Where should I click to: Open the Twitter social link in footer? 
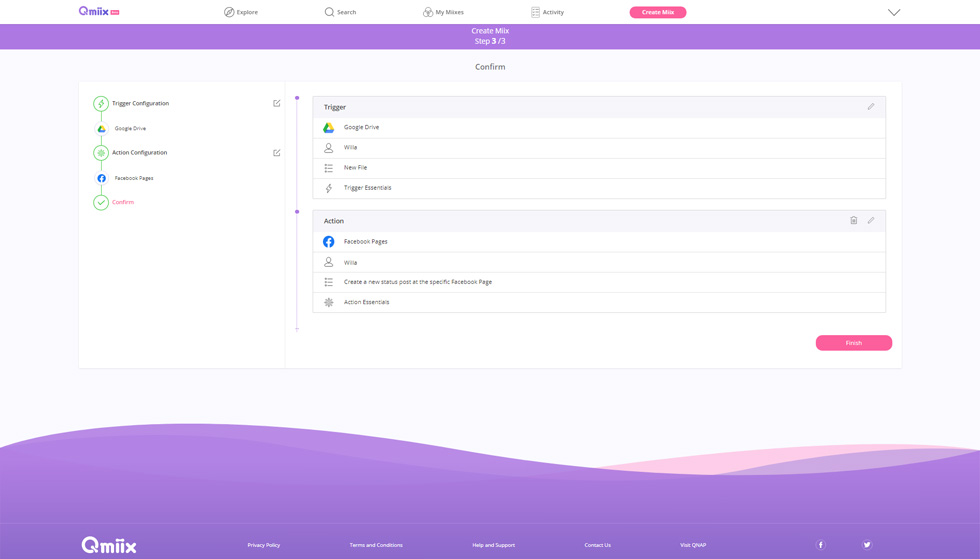click(867, 545)
